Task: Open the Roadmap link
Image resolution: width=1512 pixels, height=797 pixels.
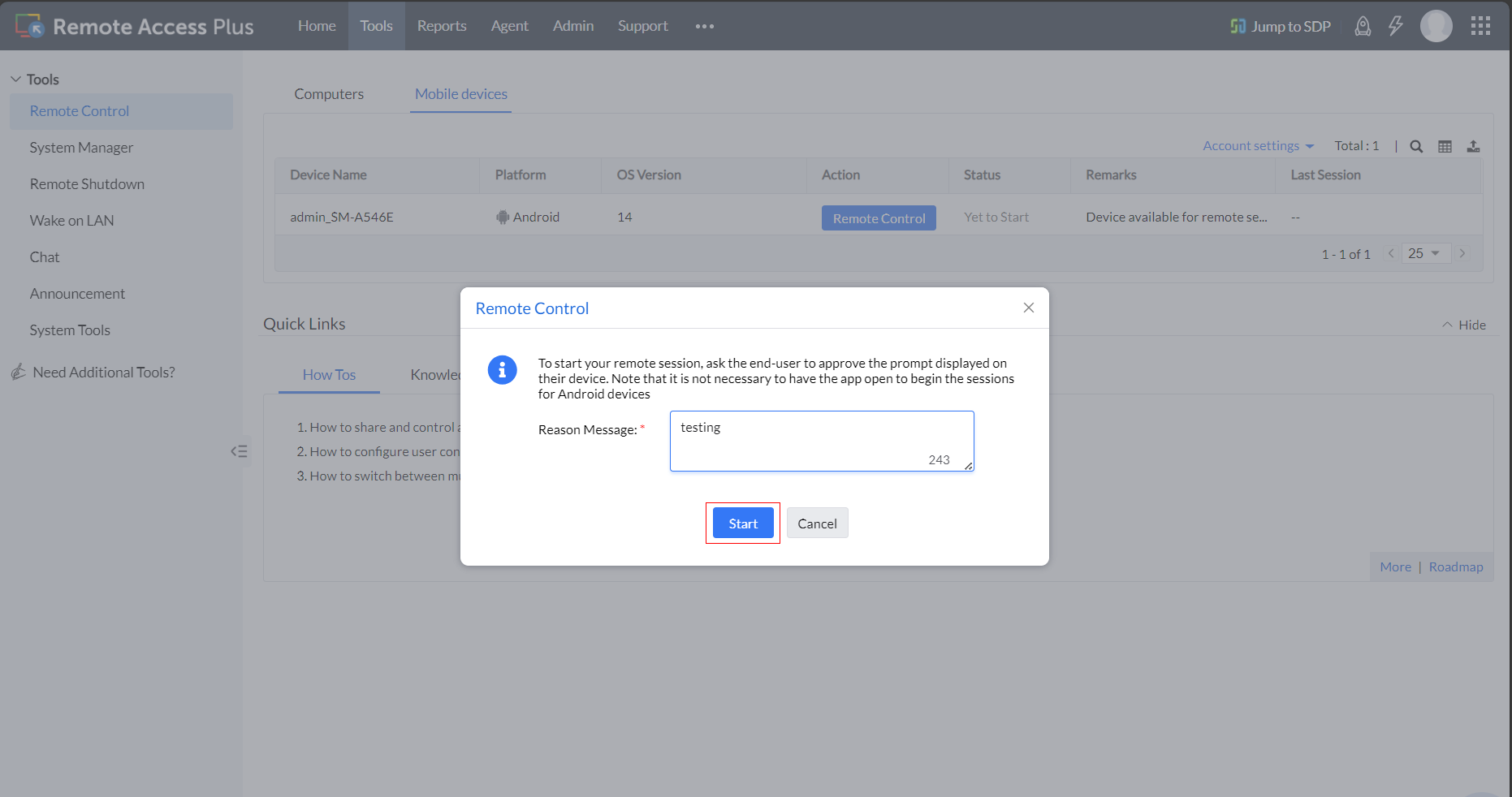Action: [x=1456, y=567]
